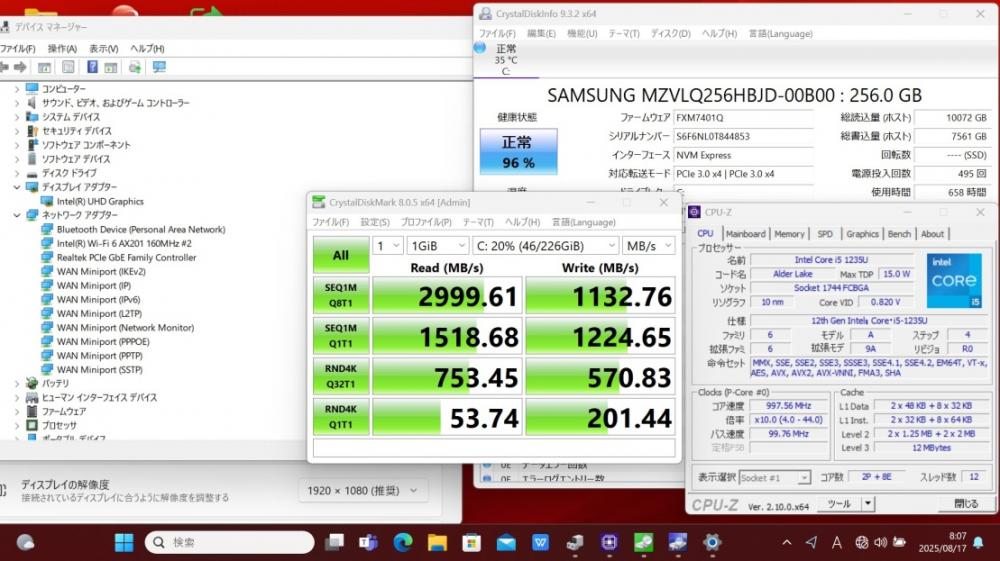Click the scan for hardware changes monitor icon
This screenshot has width=1000, height=561.
pos(159,67)
